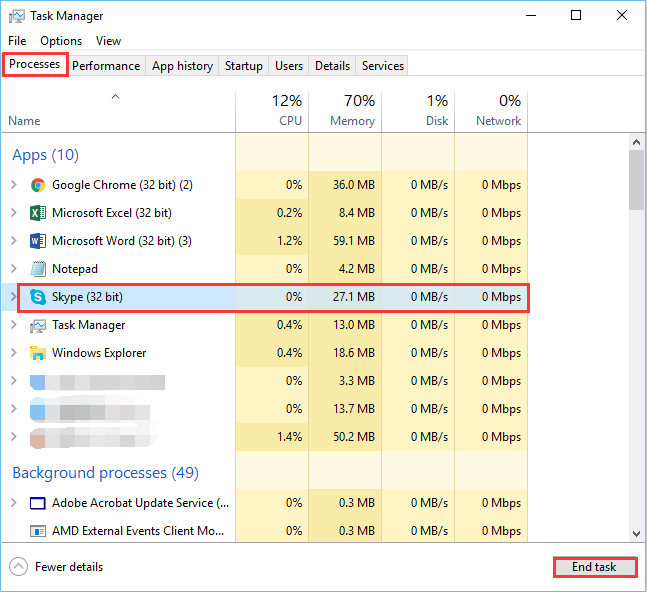Image resolution: width=647 pixels, height=592 pixels.
Task: Select the Apps (10) group heading
Action: (45, 155)
